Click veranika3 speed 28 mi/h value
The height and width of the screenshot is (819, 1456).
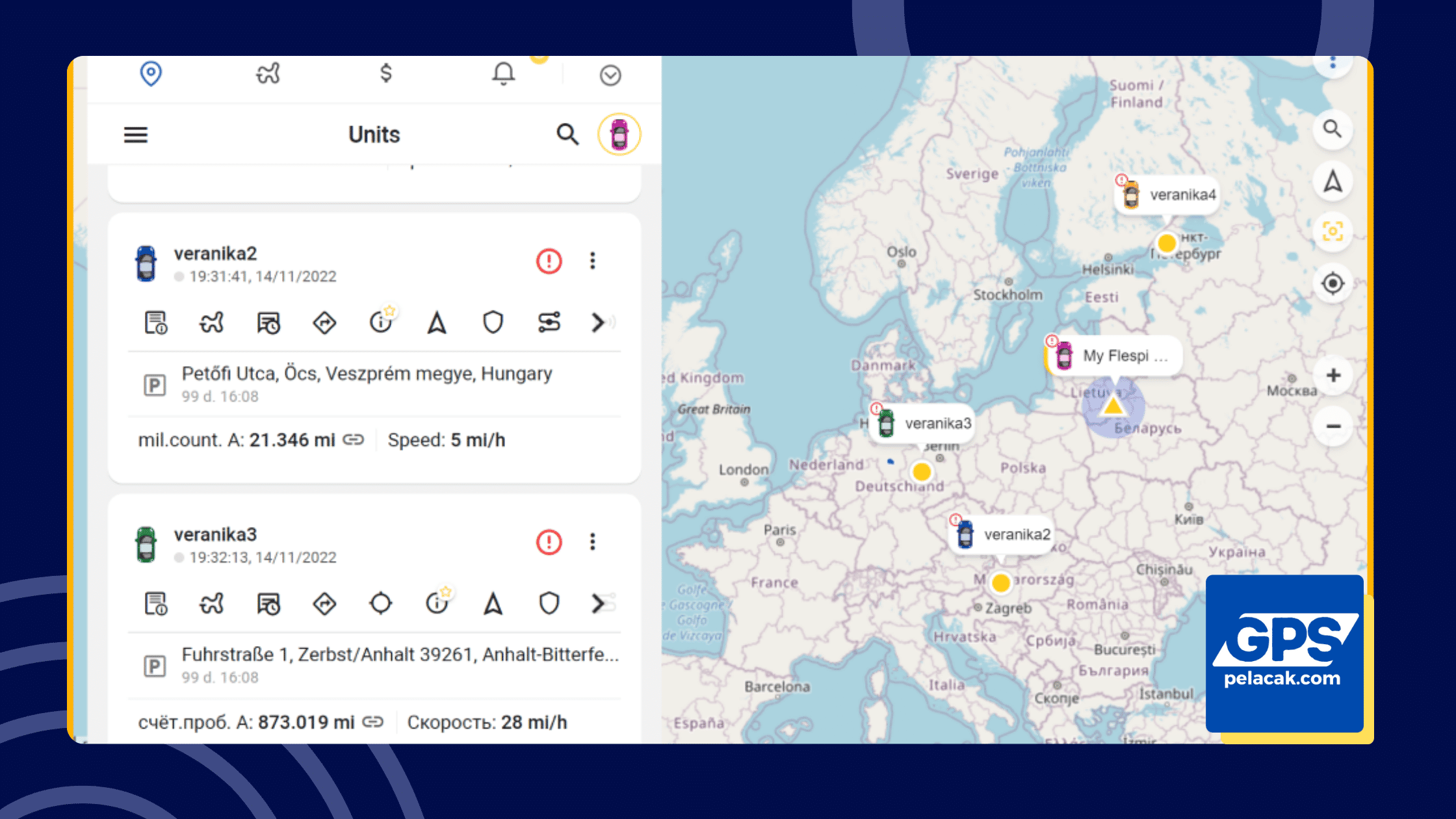[487, 722]
